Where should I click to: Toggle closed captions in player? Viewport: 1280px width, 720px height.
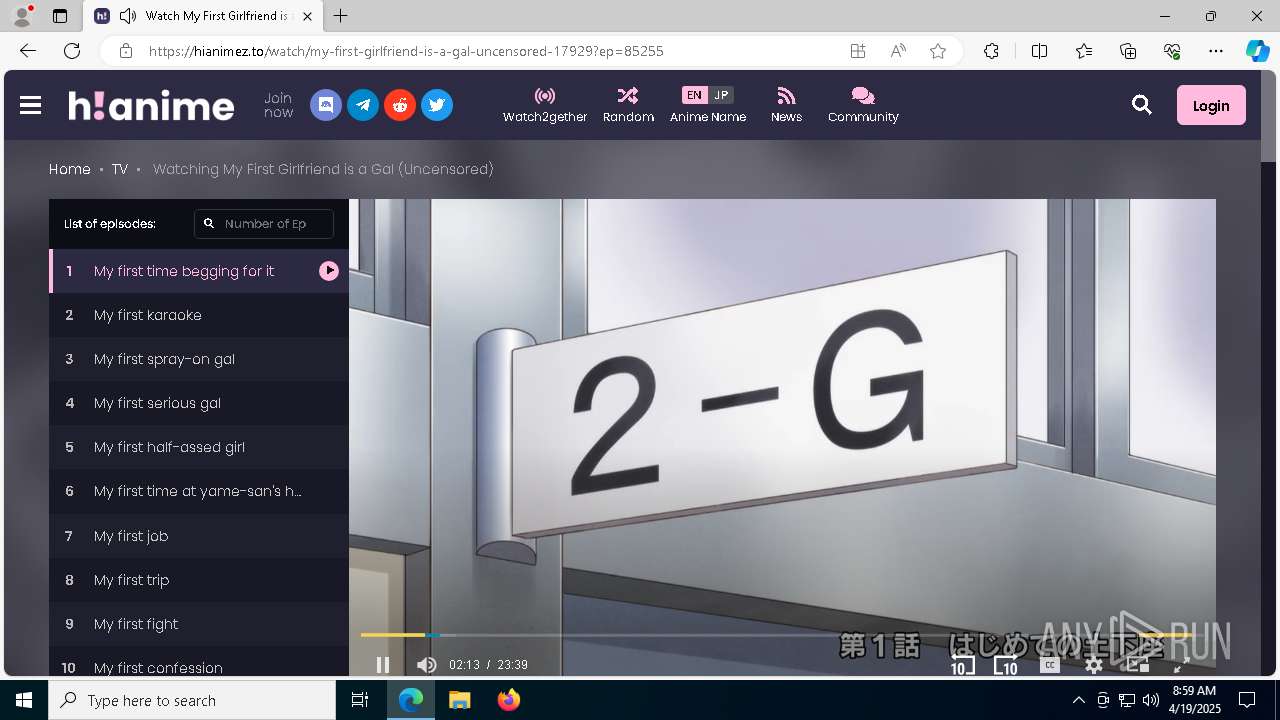click(1049, 665)
